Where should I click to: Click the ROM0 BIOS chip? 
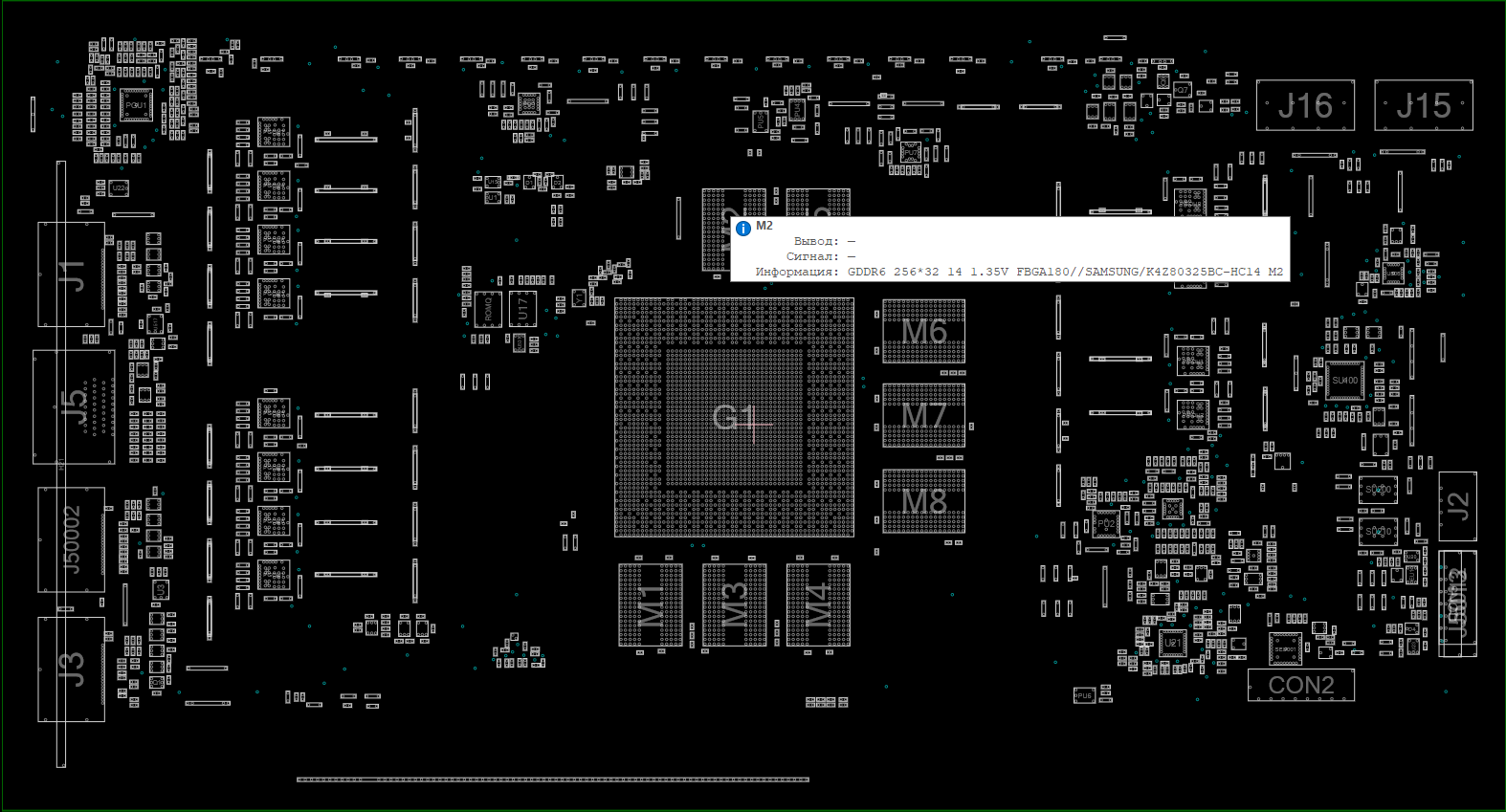[x=488, y=309]
